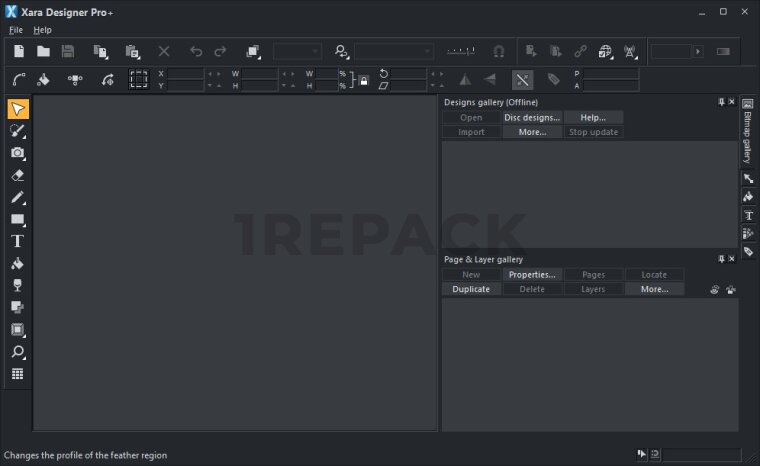Toggle the magnetic snap icon
760x466 pixels.
click(499, 51)
